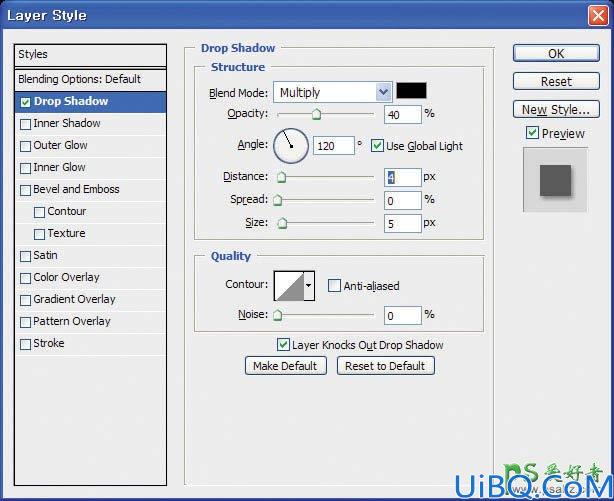Image resolution: width=614 pixels, height=501 pixels.
Task: Enable the Inner Shadow checkbox
Action: point(25,124)
